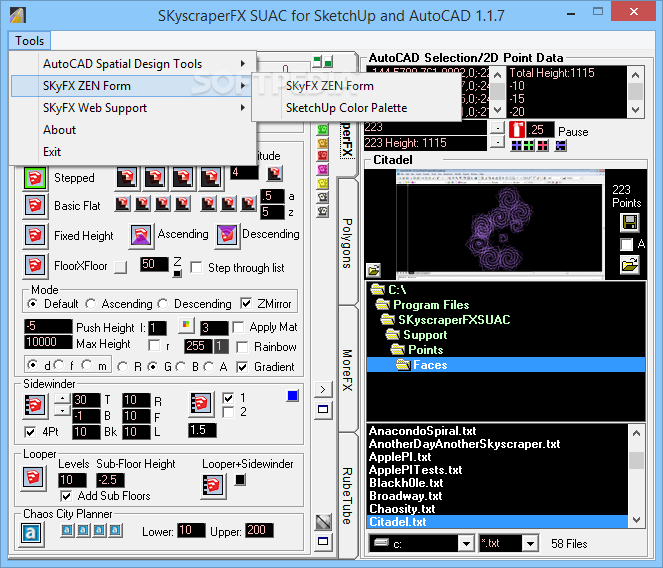Click the Basic Flat SketchUp build icon

(35, 206)
